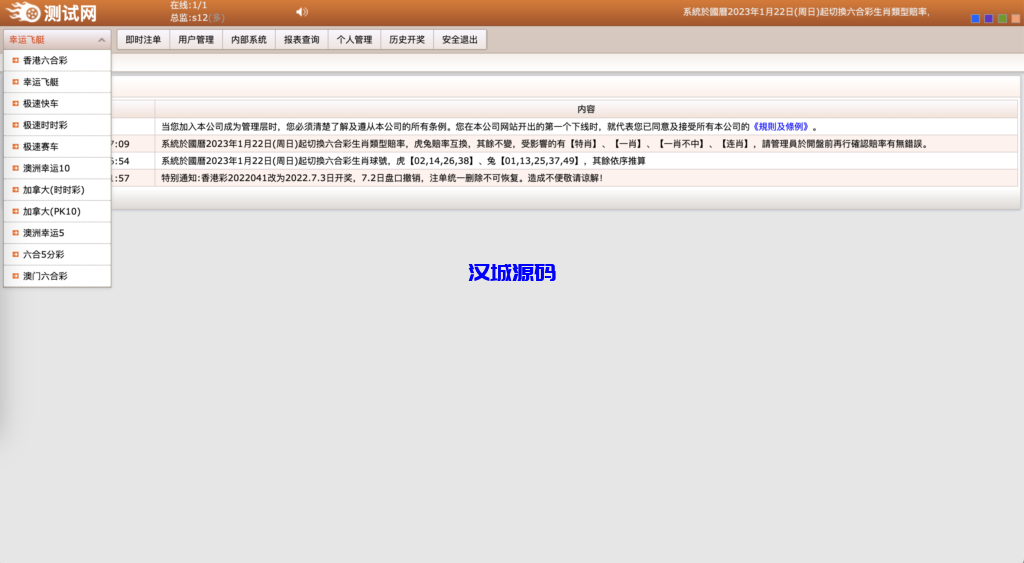
Task: Click the orange bullet icon beside 香港六合彩
Action: coord(15,60)
